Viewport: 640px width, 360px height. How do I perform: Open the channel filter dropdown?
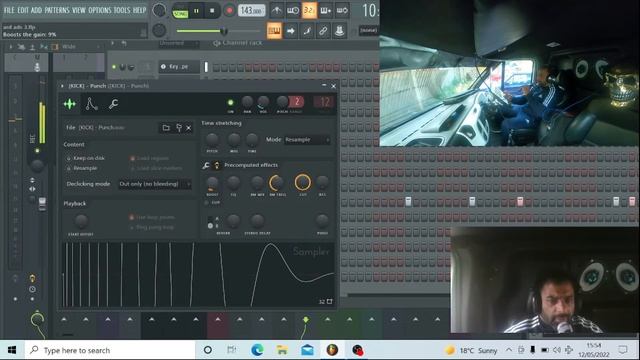point(179,43)
